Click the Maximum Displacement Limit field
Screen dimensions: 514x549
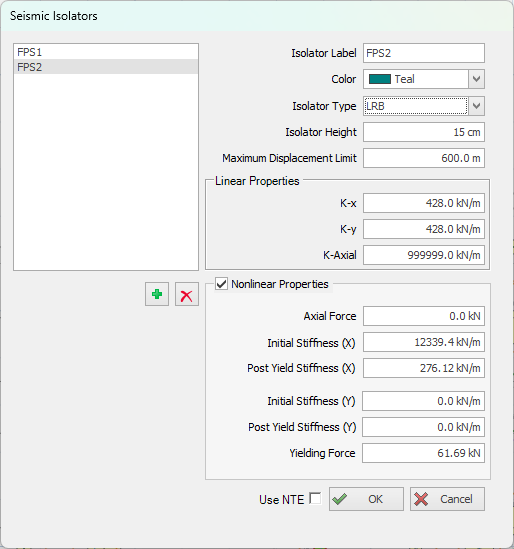coord(424,158)
